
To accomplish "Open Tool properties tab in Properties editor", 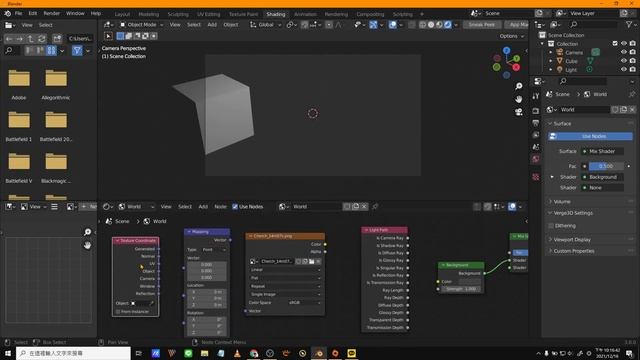I will 536,96.
